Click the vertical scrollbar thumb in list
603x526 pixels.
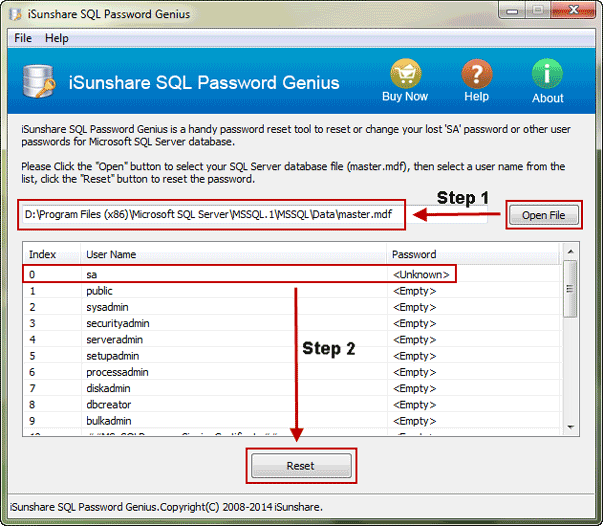(570, 289)
